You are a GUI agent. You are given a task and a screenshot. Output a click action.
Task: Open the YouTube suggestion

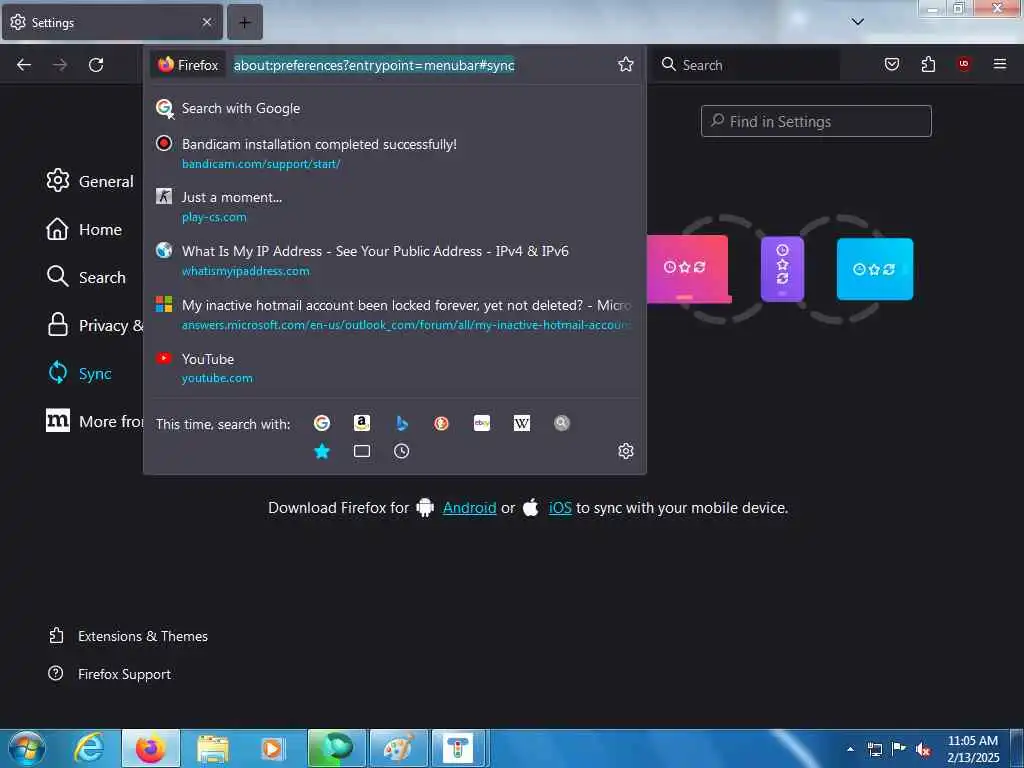coord(394,368)
